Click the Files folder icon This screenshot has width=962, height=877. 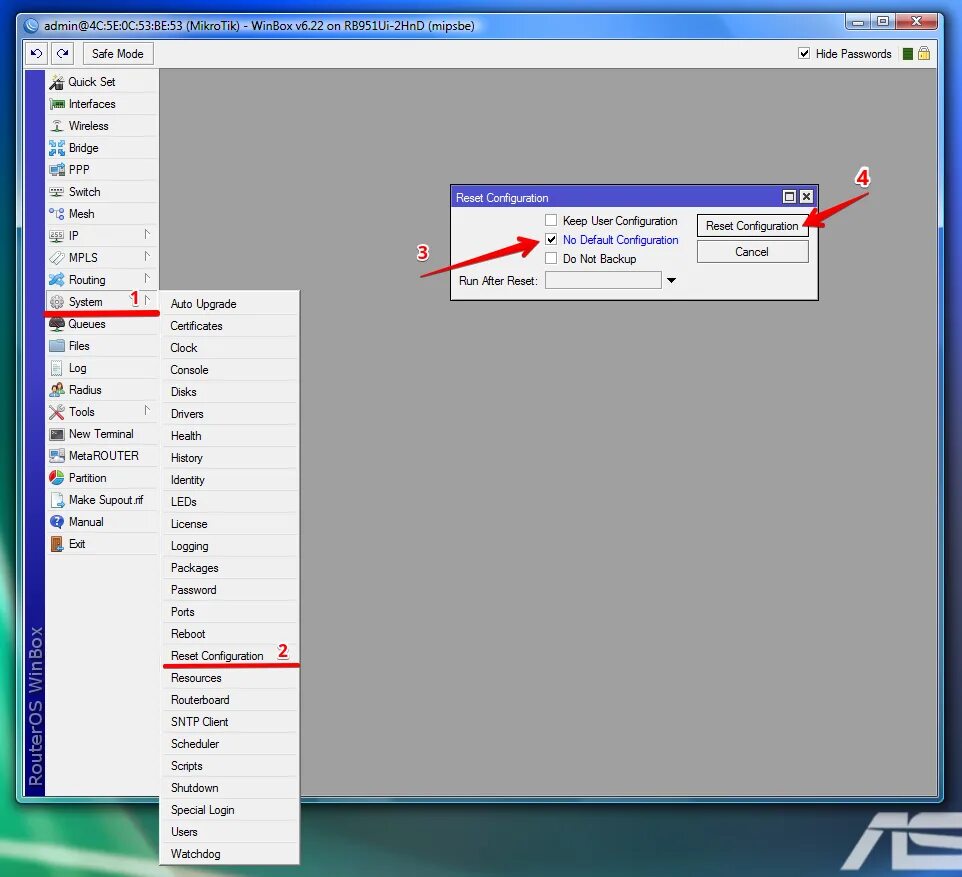pyautogui.click(x=56, y=346)
